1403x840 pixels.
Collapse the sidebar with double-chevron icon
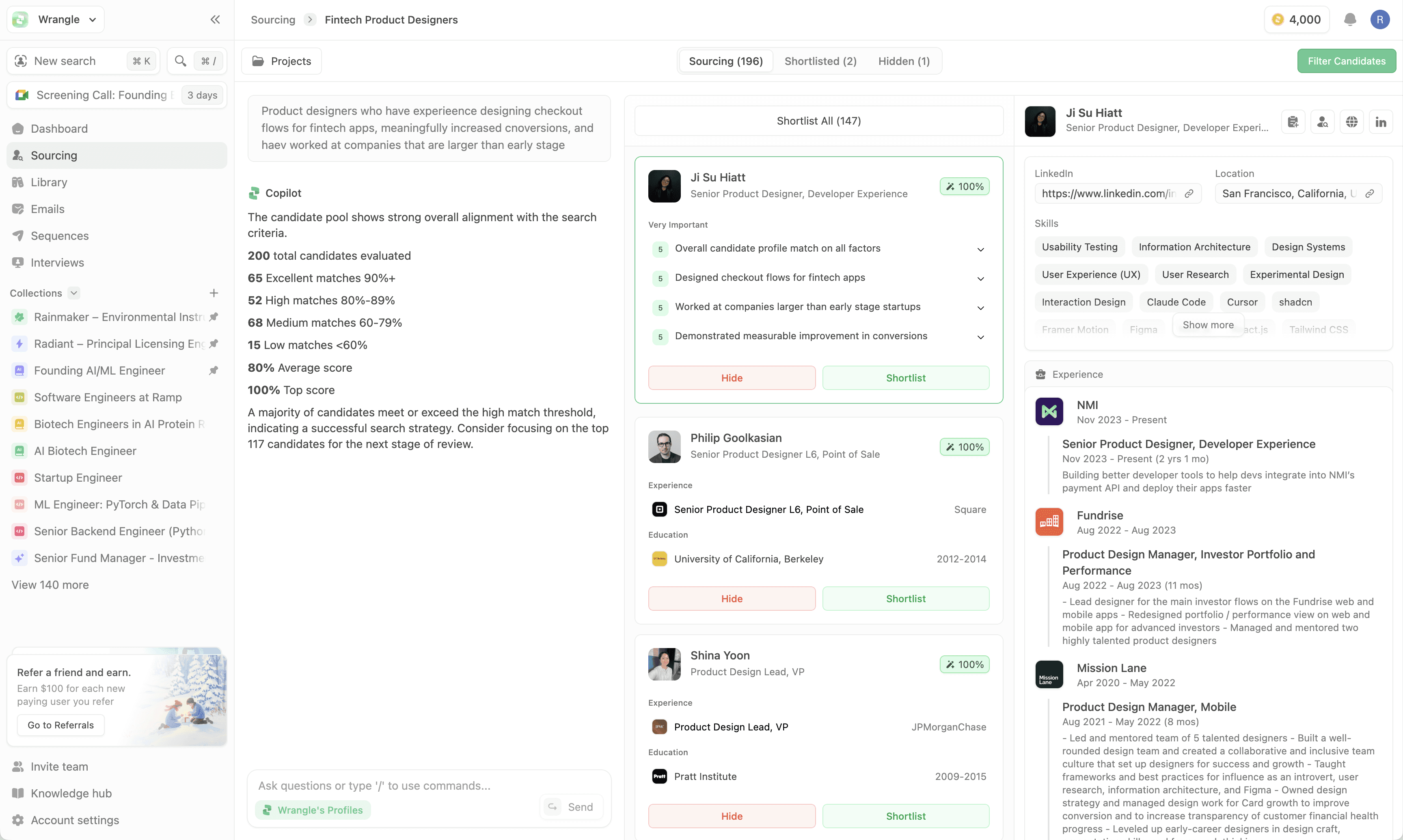click(x=215, y=20)
